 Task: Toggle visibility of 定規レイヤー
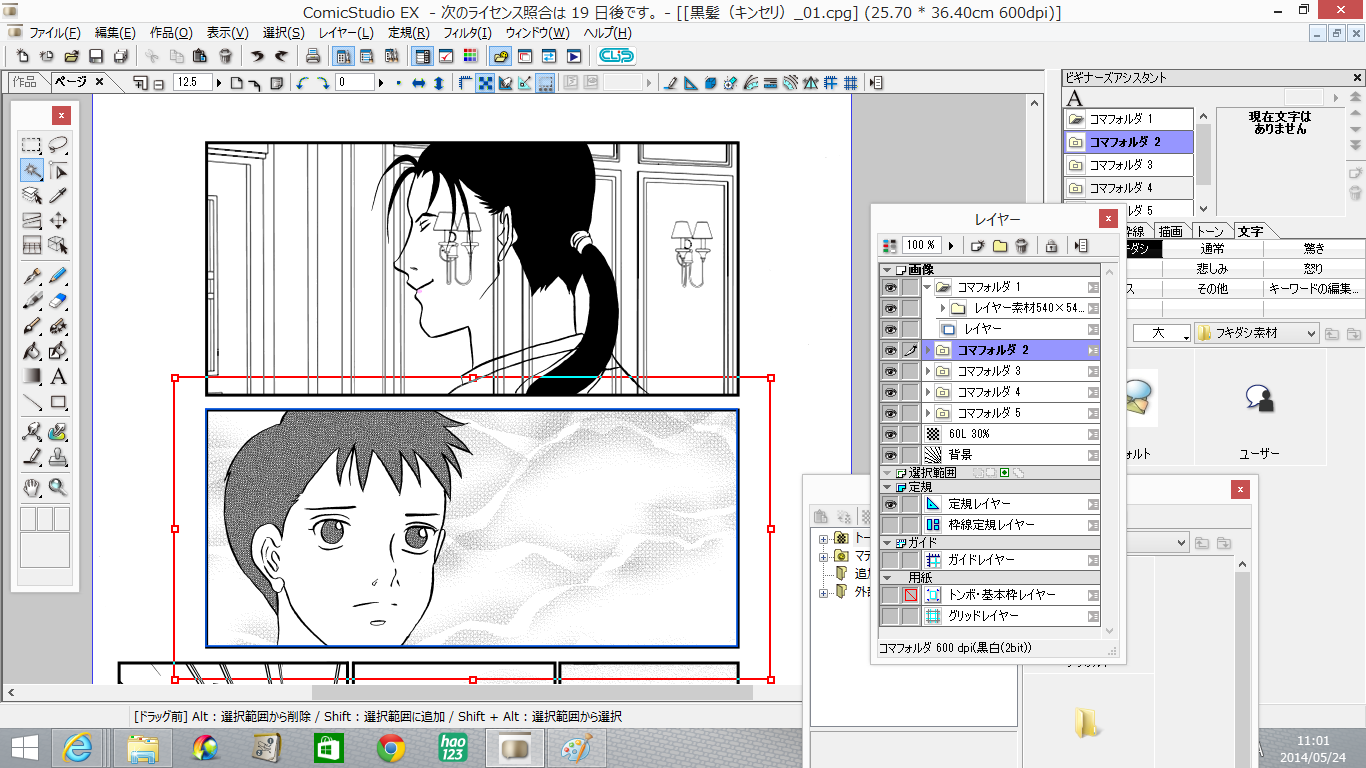[x=890, y=504]
